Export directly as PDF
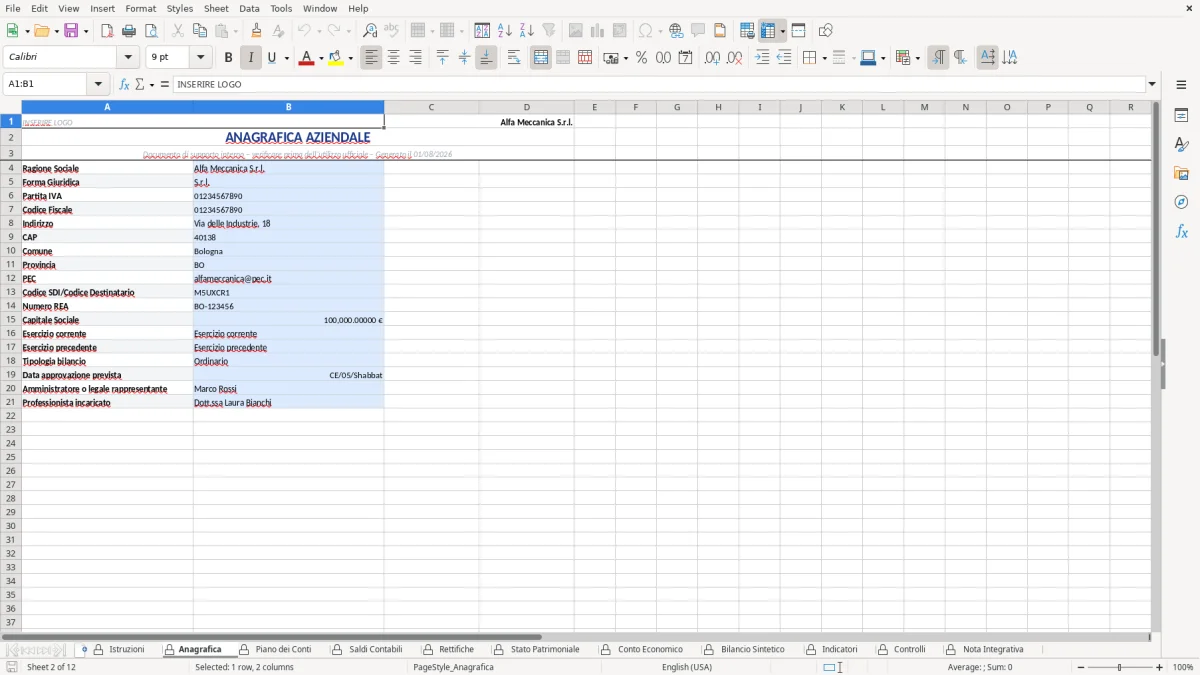Screen dimensions: 1200x675 (107, 31)
